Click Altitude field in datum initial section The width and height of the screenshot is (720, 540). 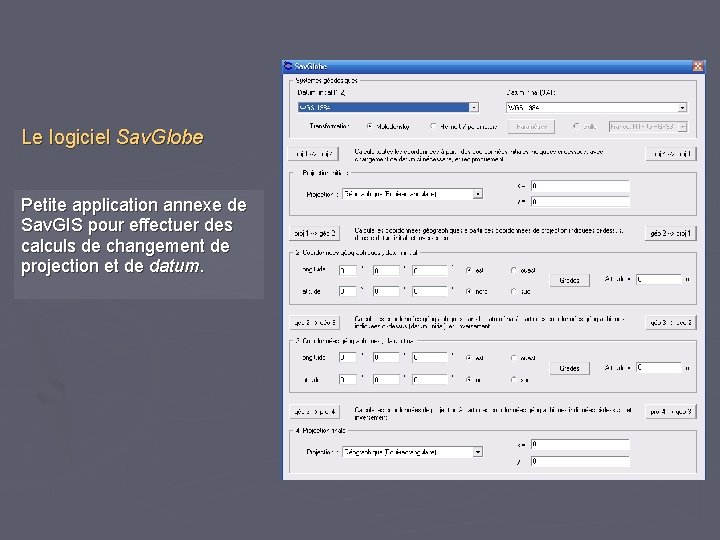tap(659, 279)
